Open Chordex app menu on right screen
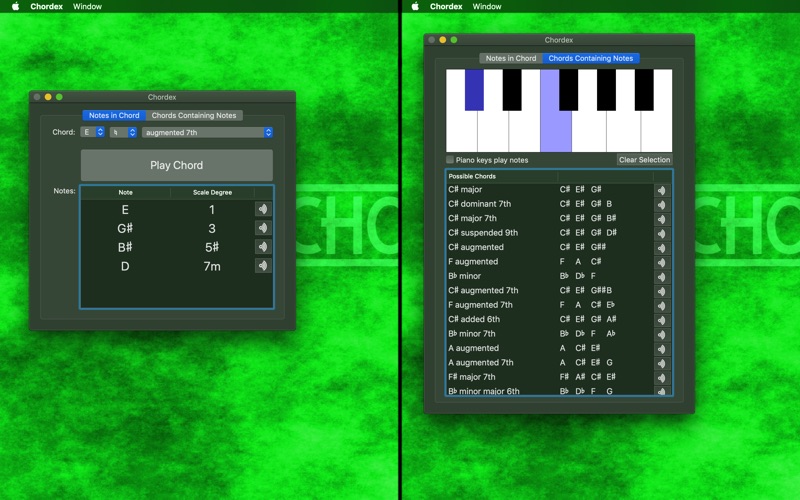Image resolution: width=800 pixels, height=500 pixels. coord(446,6)
